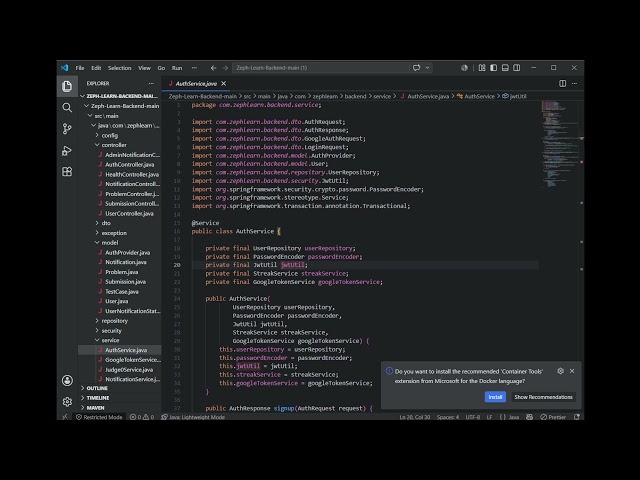Open the Search view in activity bar
The width and height of the screenshot is (640, 480).
click(x=67, y=107)
